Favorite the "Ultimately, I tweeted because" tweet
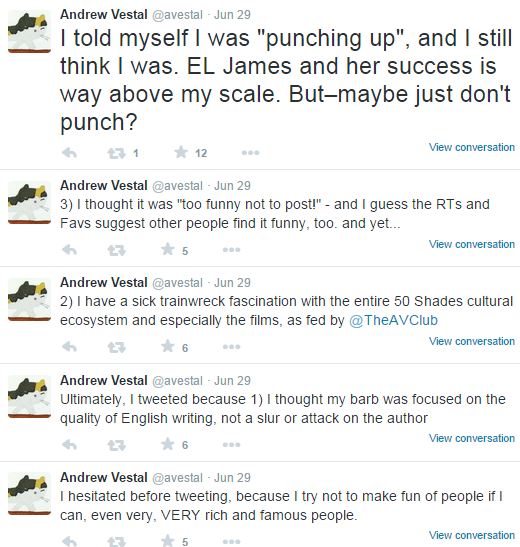Viewport: 520px width, 547px height. 168,444
